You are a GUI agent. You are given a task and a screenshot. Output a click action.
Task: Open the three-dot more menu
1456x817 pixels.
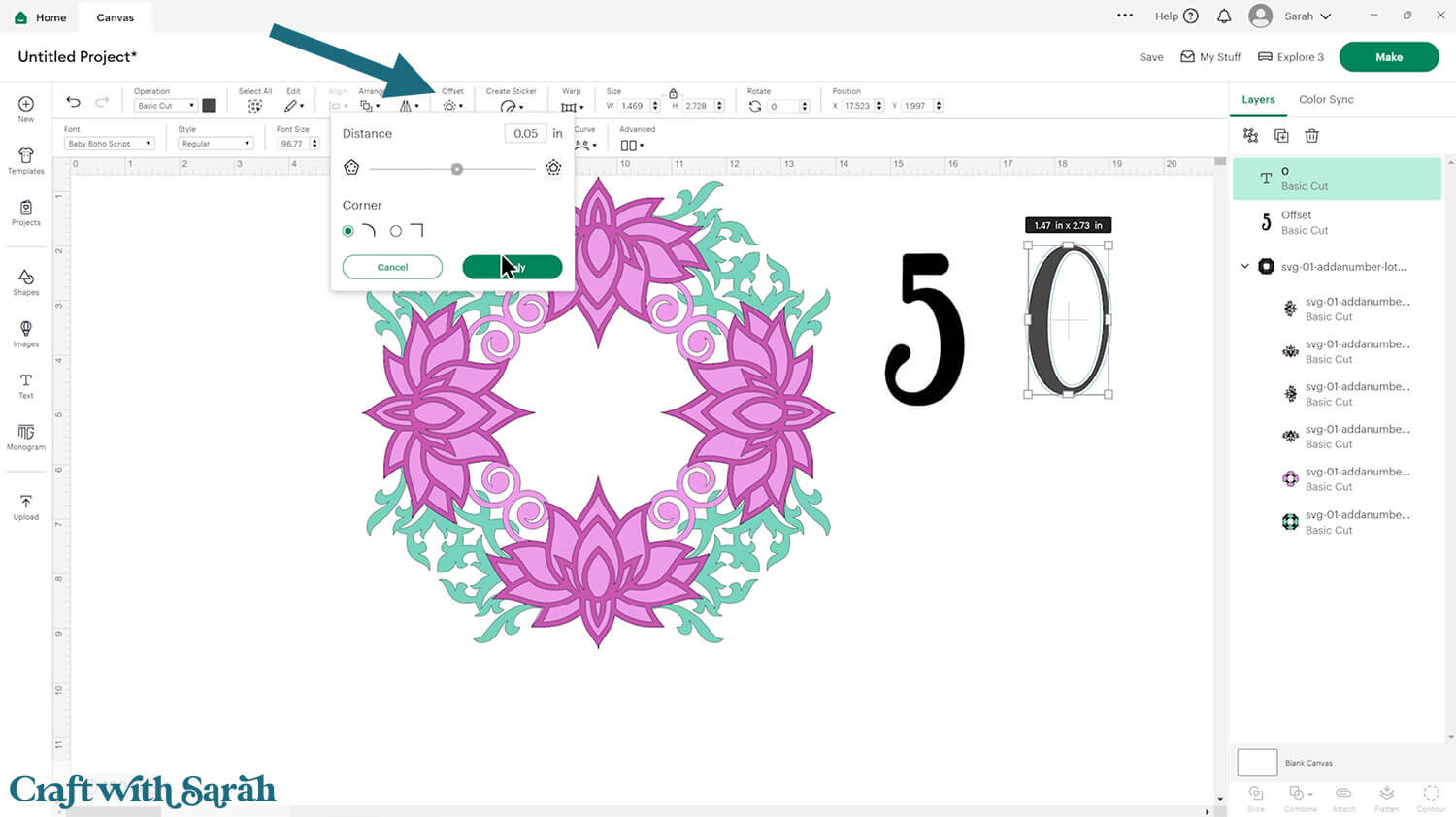pos(1125,16)
